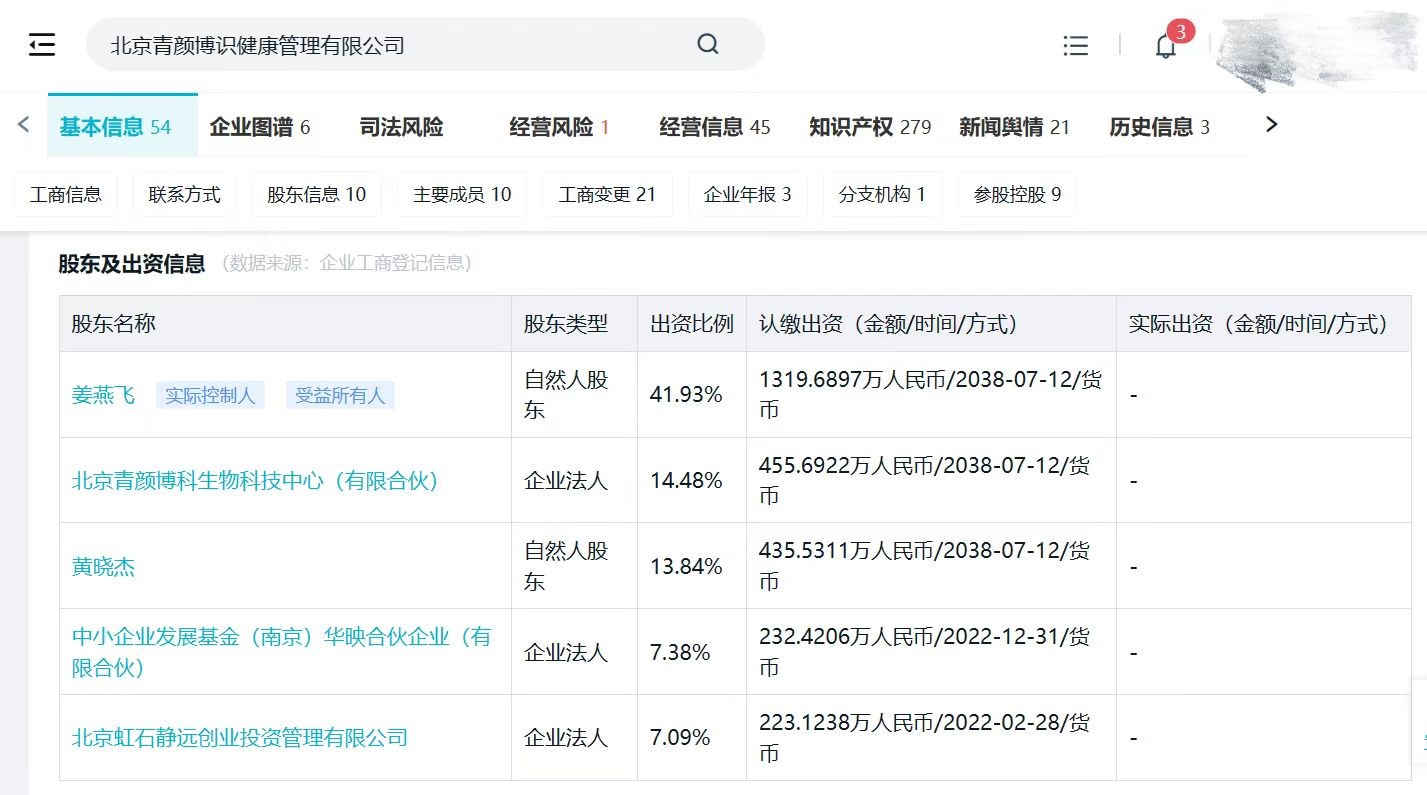The height and width of the screenshot is (795, 1427).
Task: Open 北京虹石静远创业投资管理有限公司 link
Action: point(240,738)
